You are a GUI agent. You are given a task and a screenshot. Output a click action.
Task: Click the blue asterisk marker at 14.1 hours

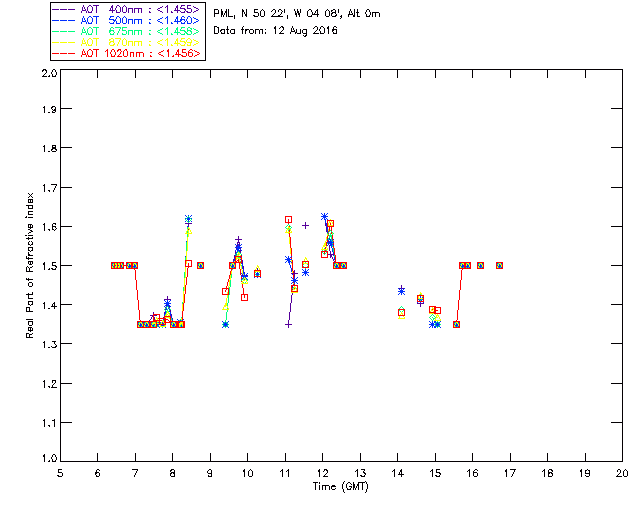click(401, 291)
